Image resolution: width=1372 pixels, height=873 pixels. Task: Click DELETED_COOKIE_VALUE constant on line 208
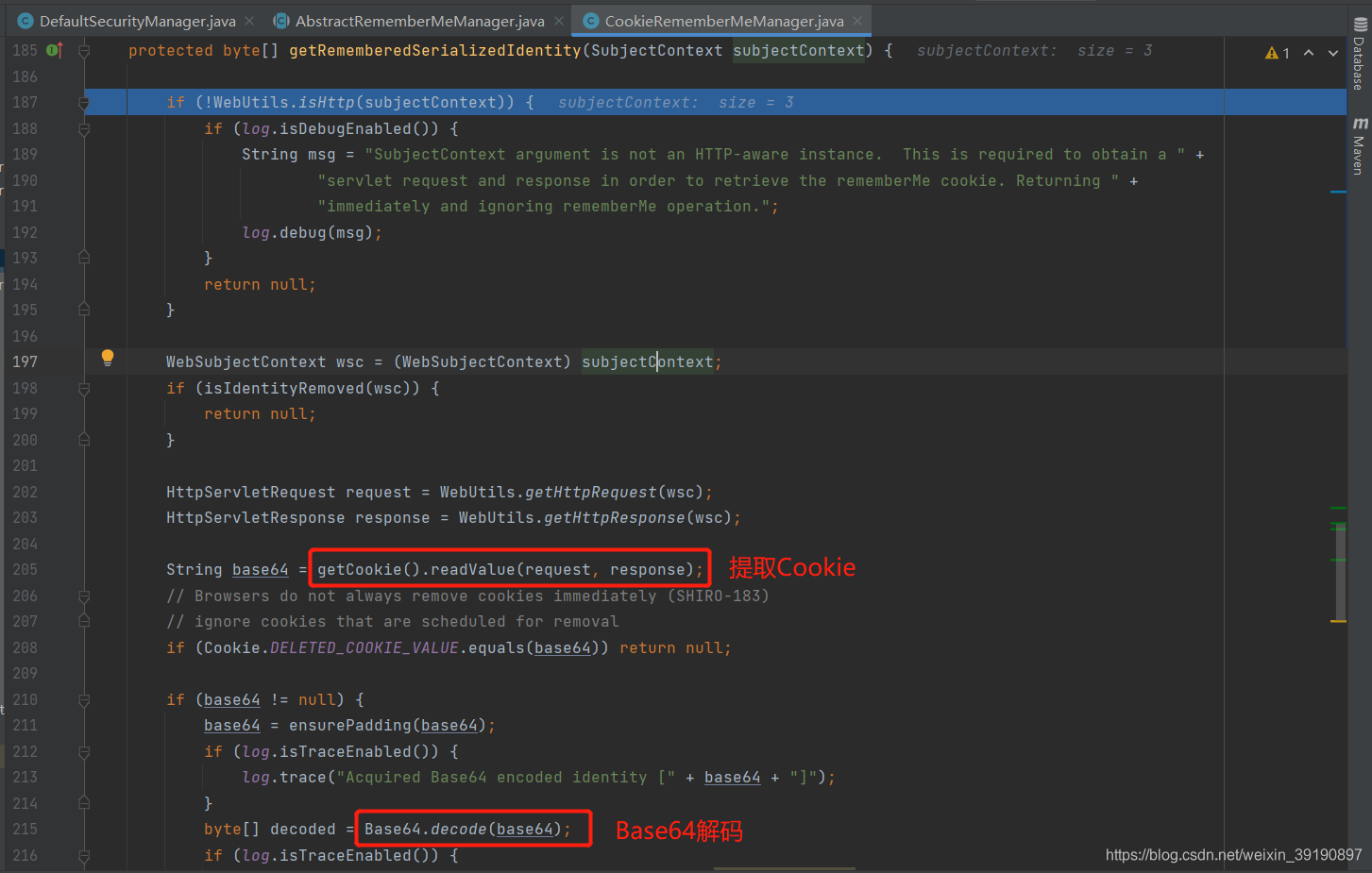[364, 647]
